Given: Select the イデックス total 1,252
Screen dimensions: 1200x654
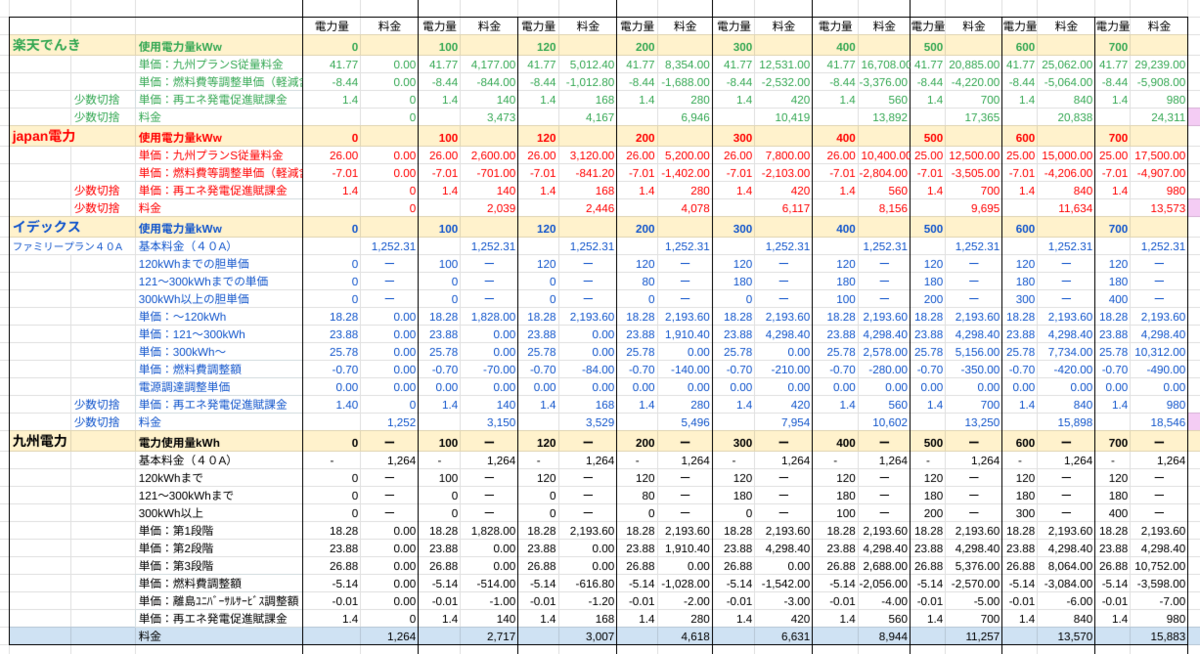Looking at the screenshot, I should (400, 422).
